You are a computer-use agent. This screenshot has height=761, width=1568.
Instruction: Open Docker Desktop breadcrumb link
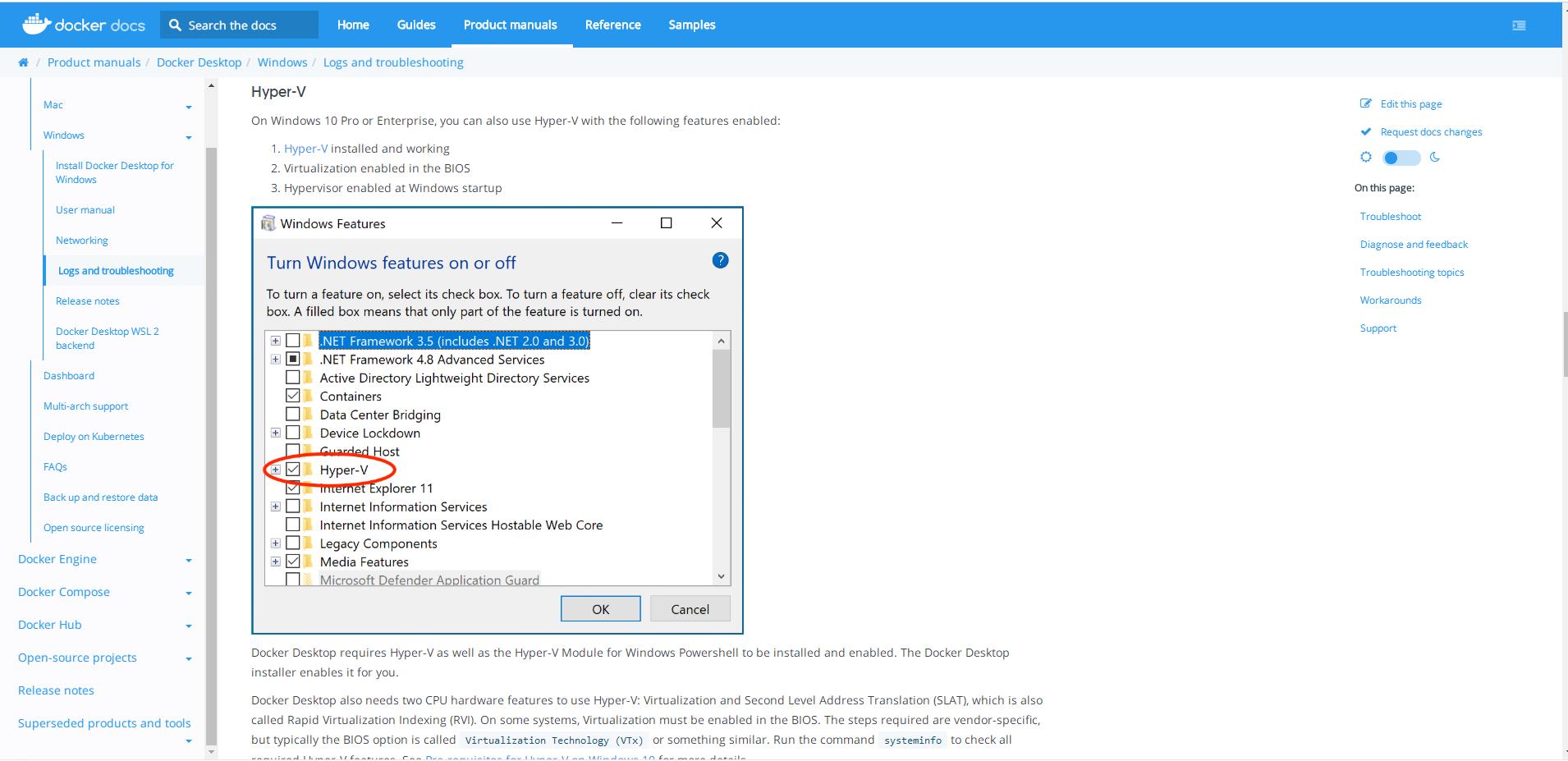point(199,62)
